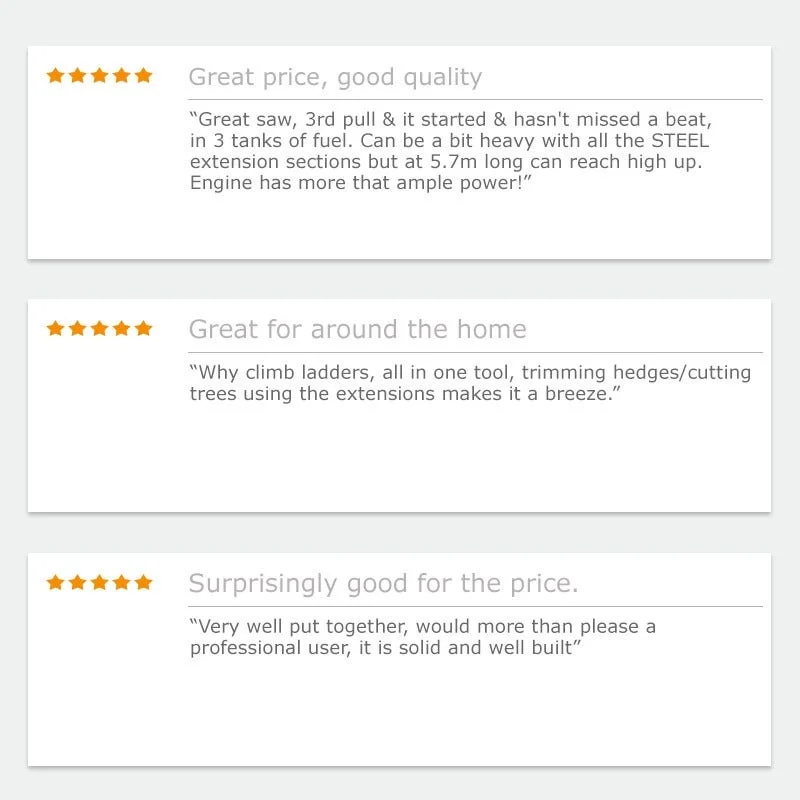Select the first star of the "Great for around the home" review
Viewport: 800px width, 800px height.
56,328
